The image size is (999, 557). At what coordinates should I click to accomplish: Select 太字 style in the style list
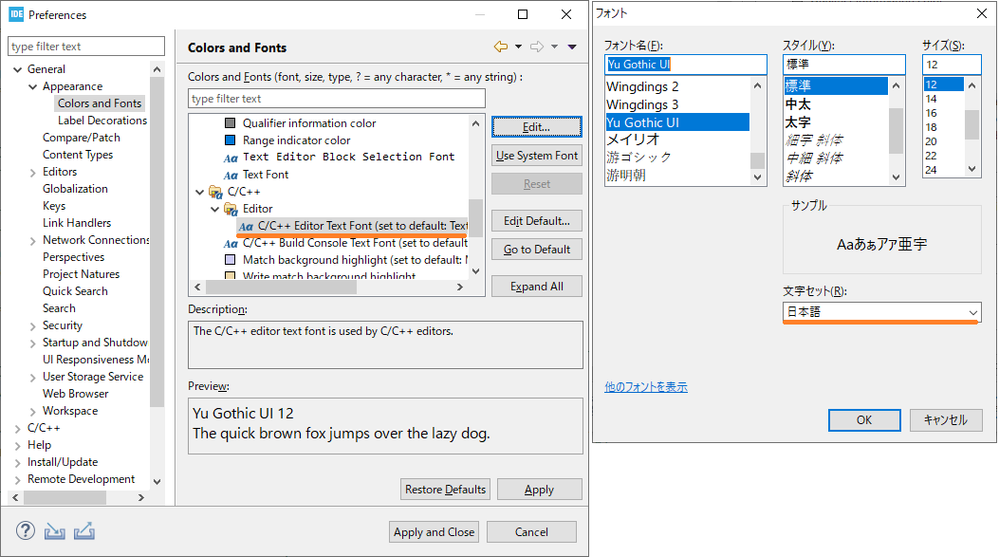[x=835, y=122]
